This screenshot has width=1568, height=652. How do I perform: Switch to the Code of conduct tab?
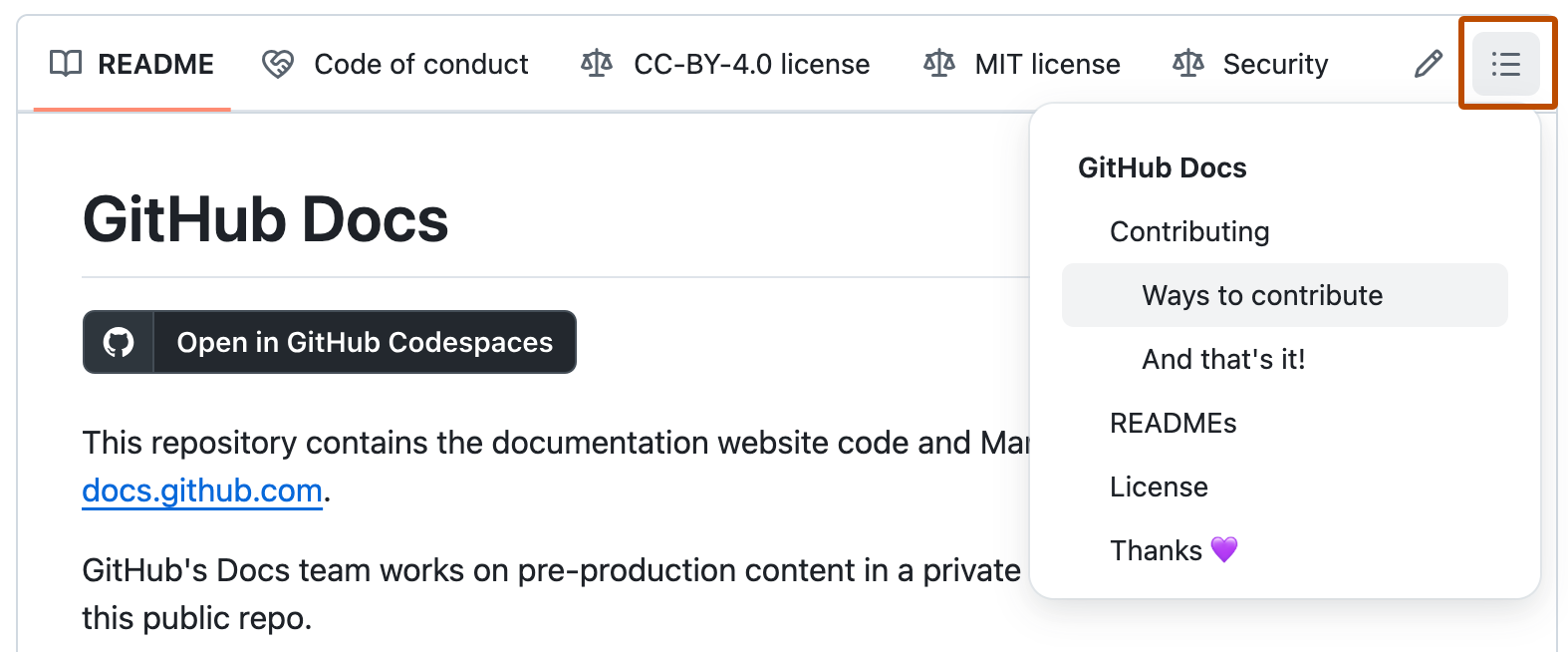click(x=419, y=63)
